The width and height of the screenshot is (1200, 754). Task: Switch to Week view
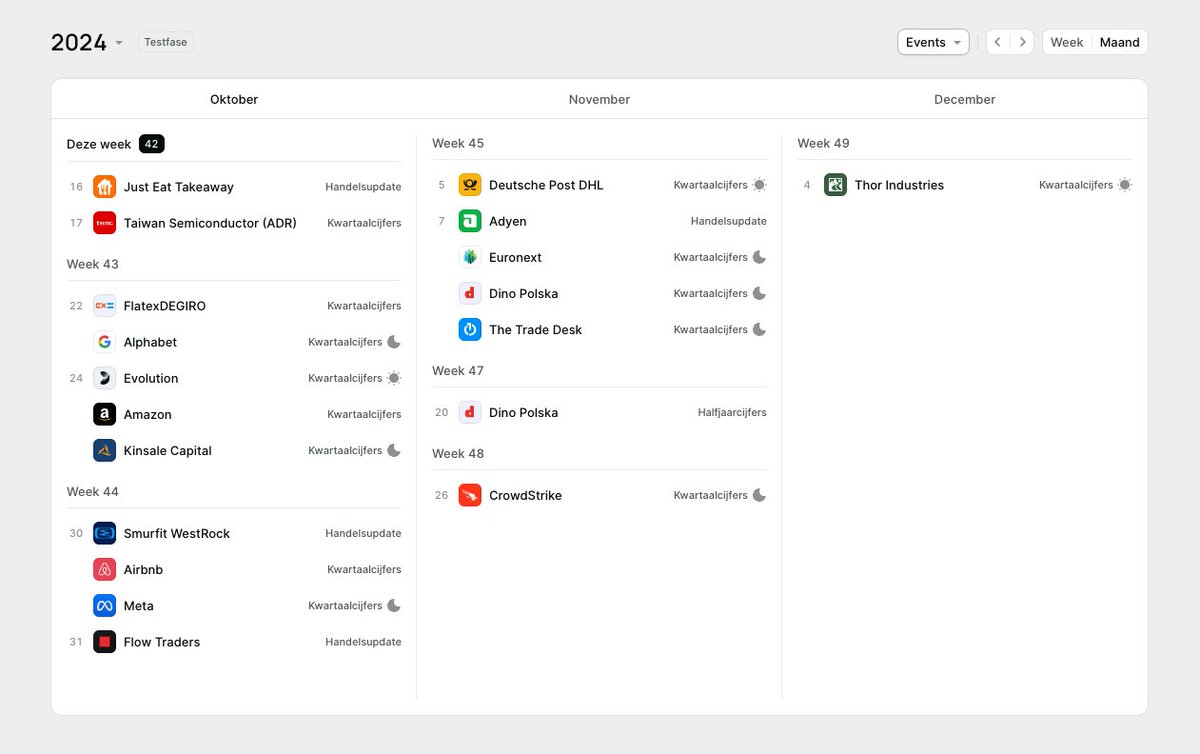[1067, 42]
